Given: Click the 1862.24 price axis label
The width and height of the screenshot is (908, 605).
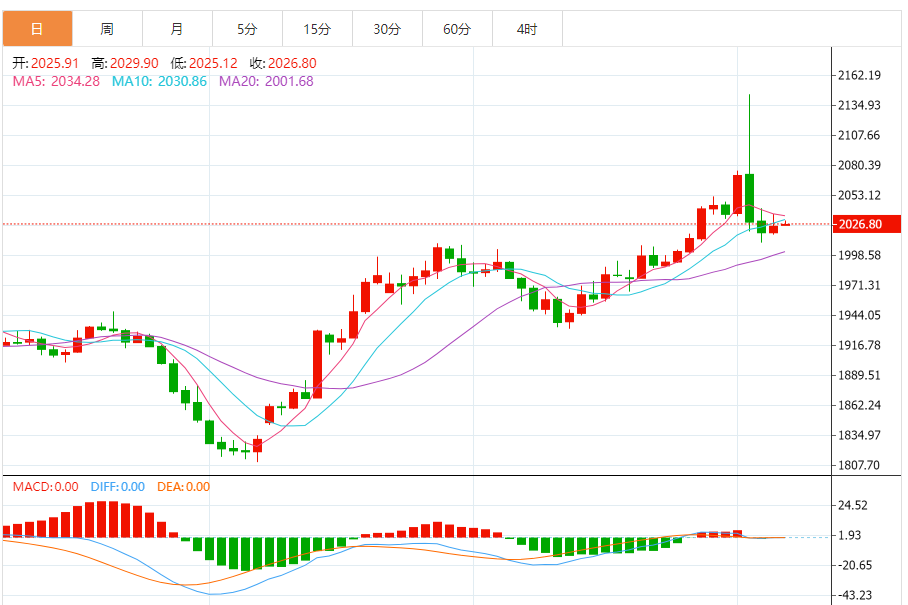Looking at the screenshot, I should [859, 405].
